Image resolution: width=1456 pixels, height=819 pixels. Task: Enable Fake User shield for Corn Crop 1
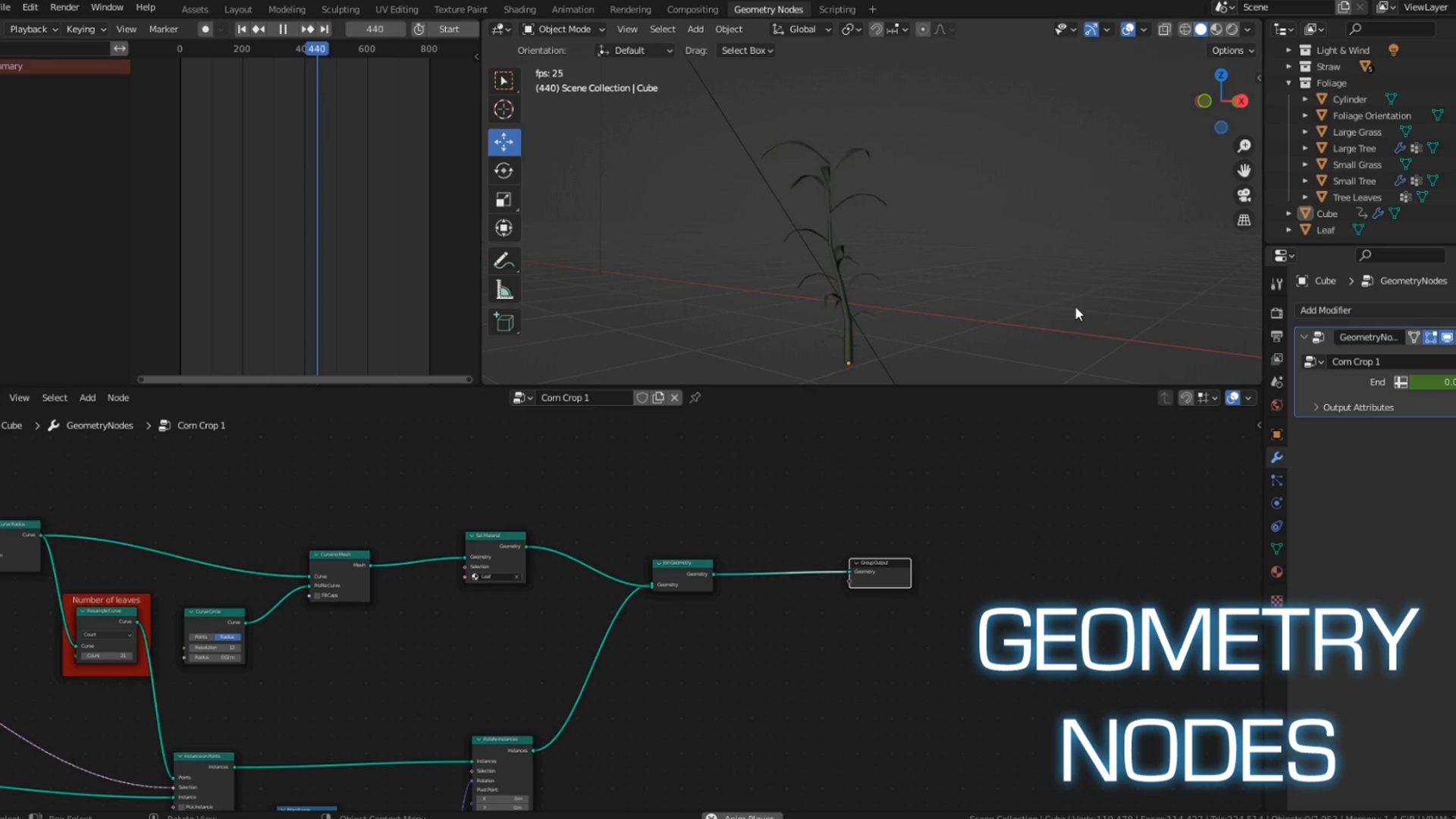(642, 397)
